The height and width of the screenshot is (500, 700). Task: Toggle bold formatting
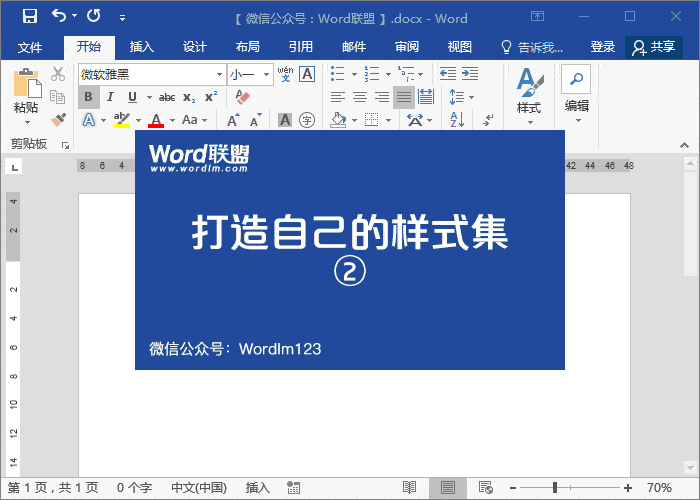pos(88,97)
